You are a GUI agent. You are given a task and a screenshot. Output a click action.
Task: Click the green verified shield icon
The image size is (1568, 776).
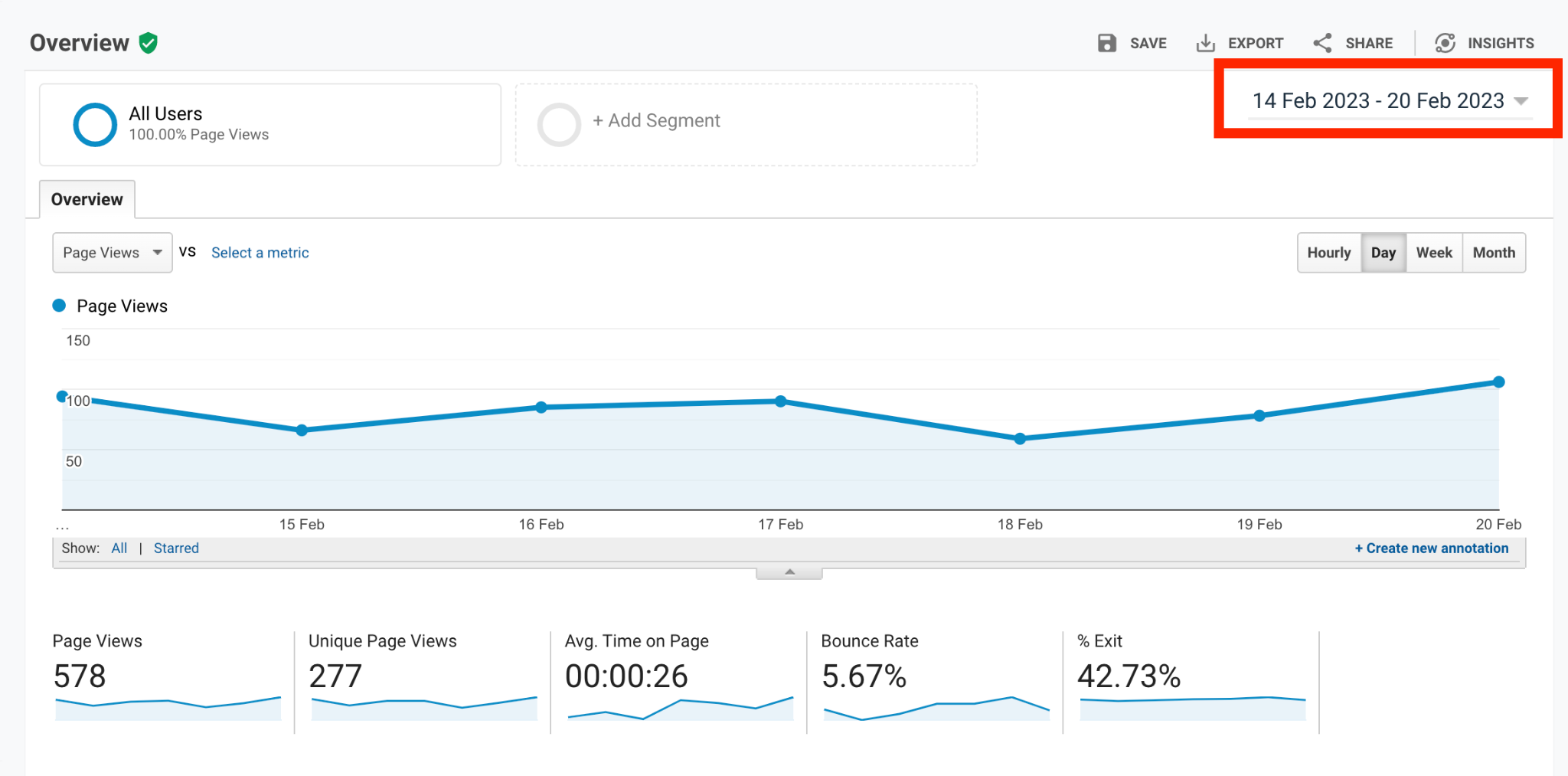tap(149, 43)
